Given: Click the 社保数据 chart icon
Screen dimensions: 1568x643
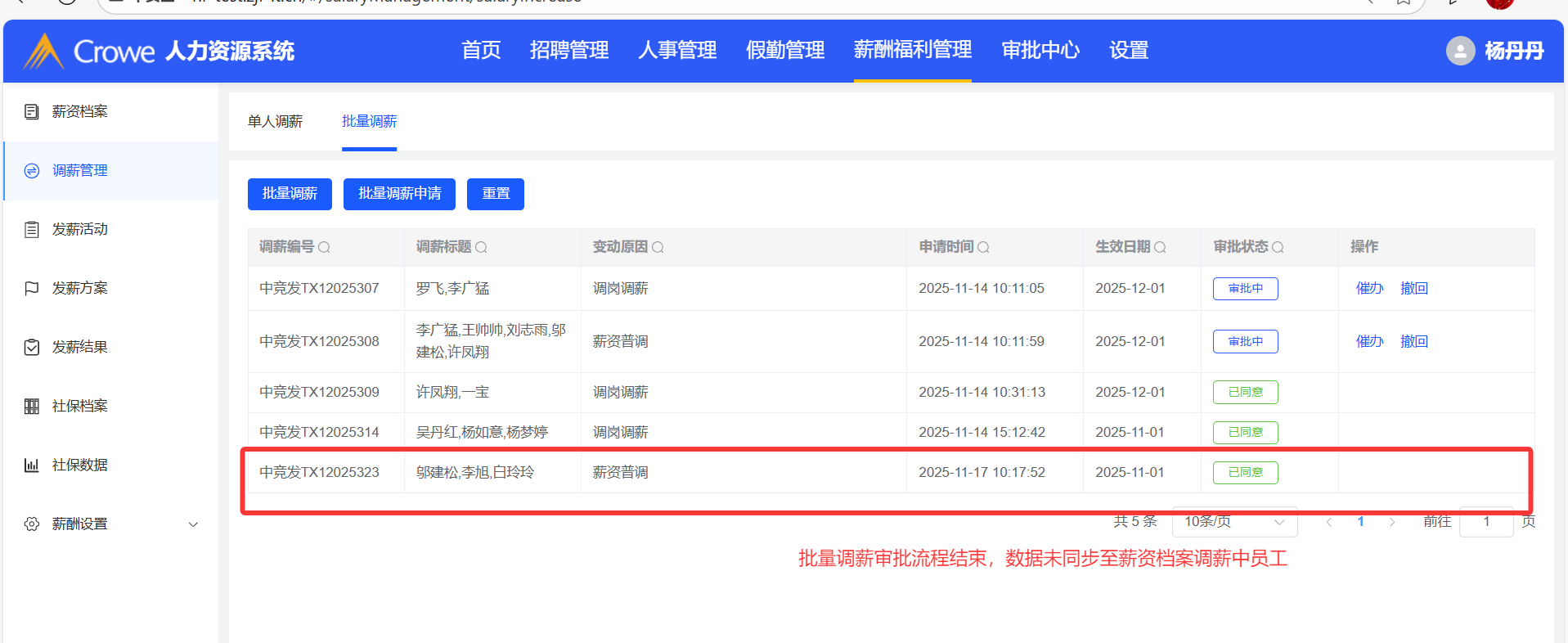Looking at the screenshot, I should tap(32, 465).
